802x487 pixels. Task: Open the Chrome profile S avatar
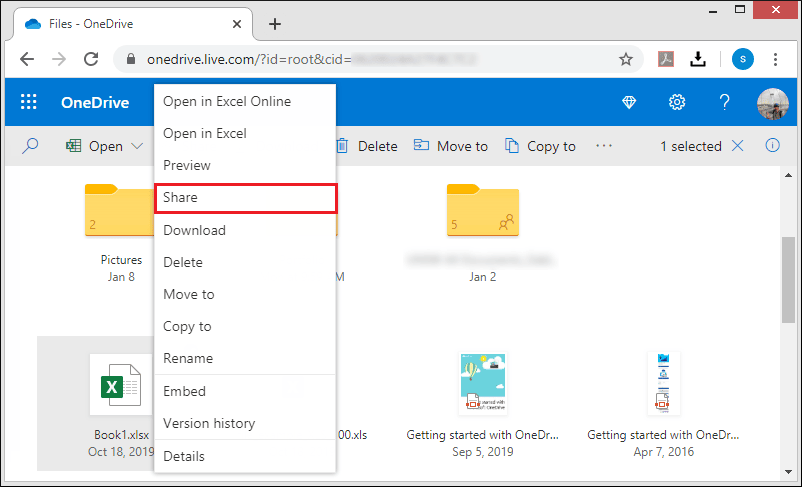pyautogui.click(x=743, y=59)
